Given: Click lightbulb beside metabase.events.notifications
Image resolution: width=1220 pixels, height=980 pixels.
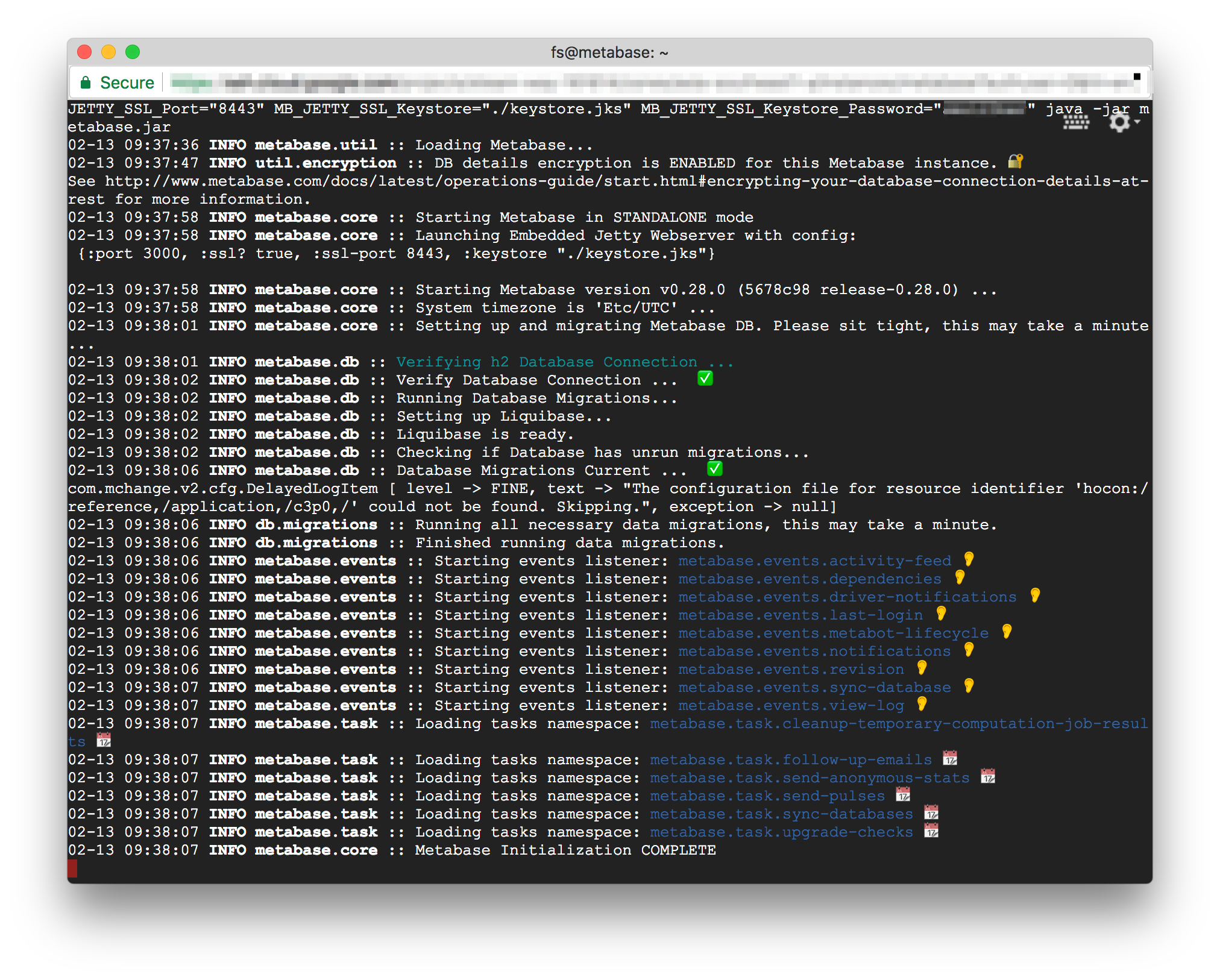Looking at the screenshot, I should point(969,650).
